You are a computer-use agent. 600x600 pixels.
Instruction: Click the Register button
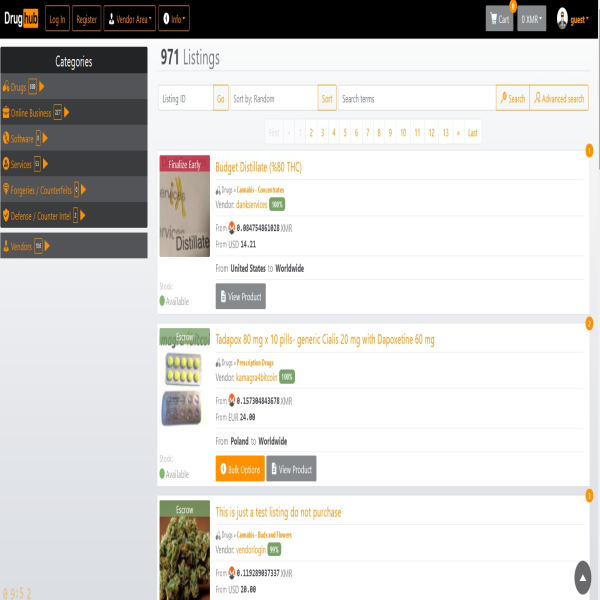[x=87, y=19]
